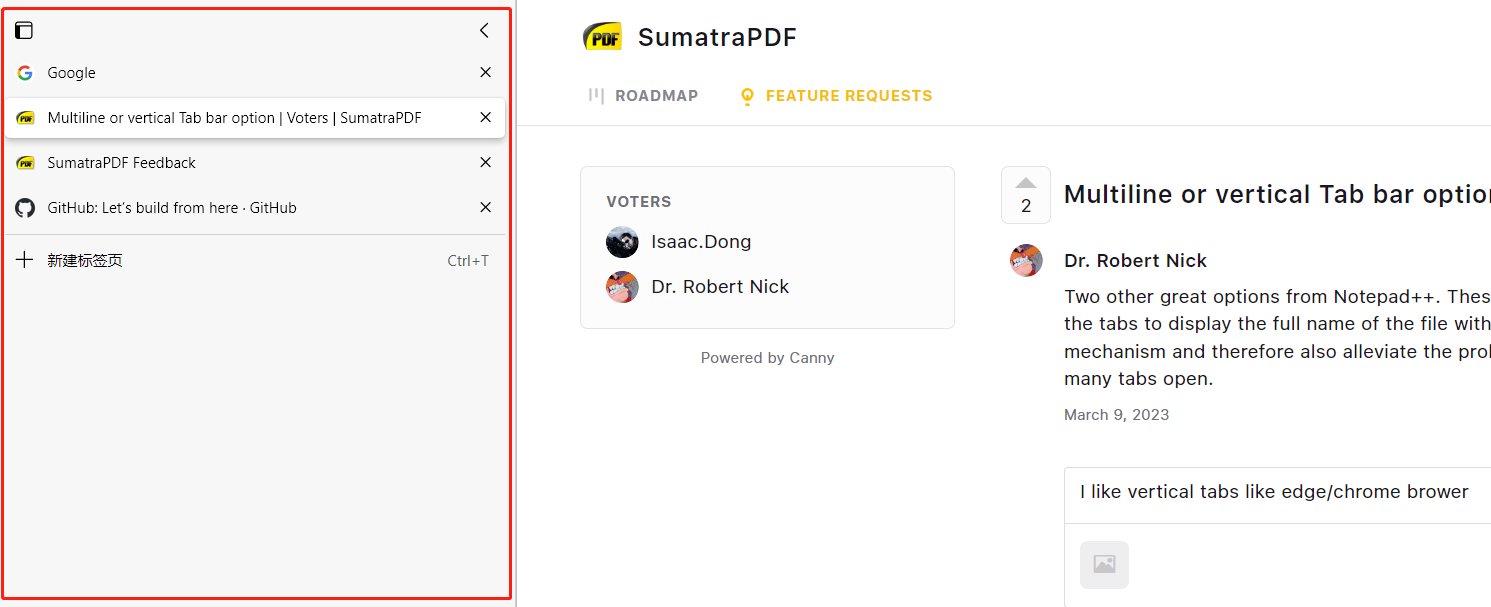Collapse the vertical tabs pane
Screen dimensions: 1491x607
(x=485, y=30)
